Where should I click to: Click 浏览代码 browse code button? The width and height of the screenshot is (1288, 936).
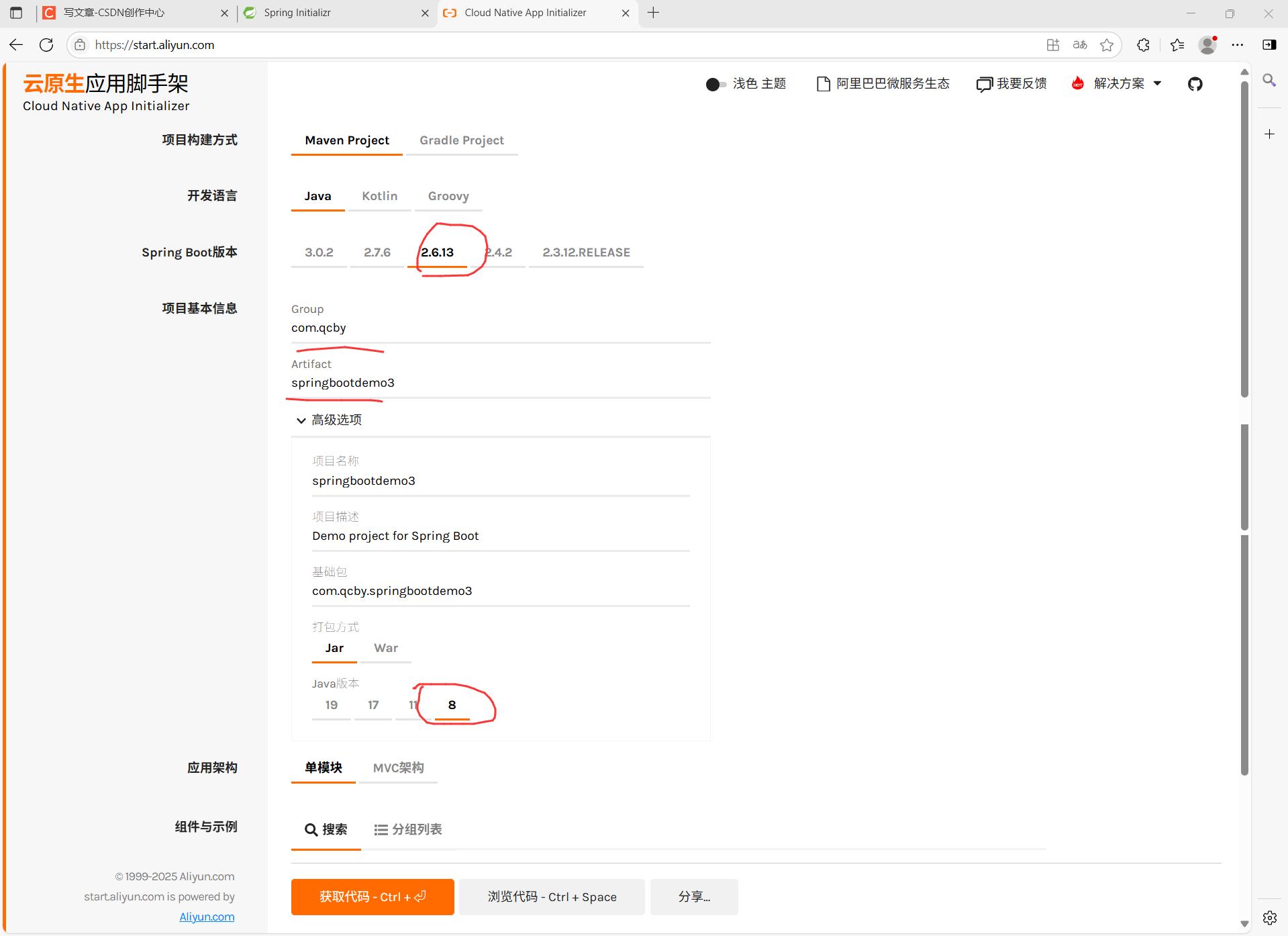coord(552,897)
